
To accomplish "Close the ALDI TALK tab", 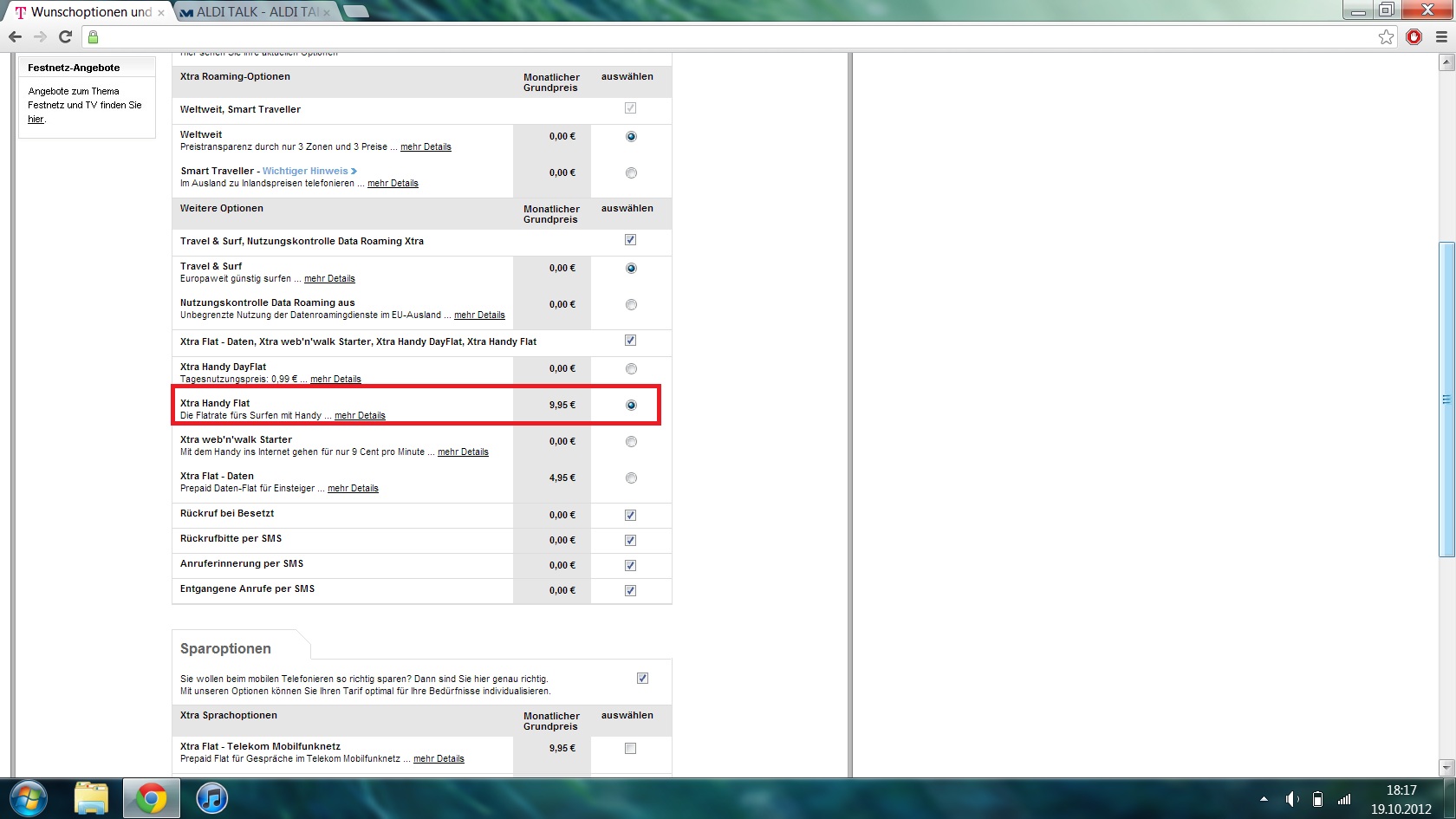I will coord(327,13).
